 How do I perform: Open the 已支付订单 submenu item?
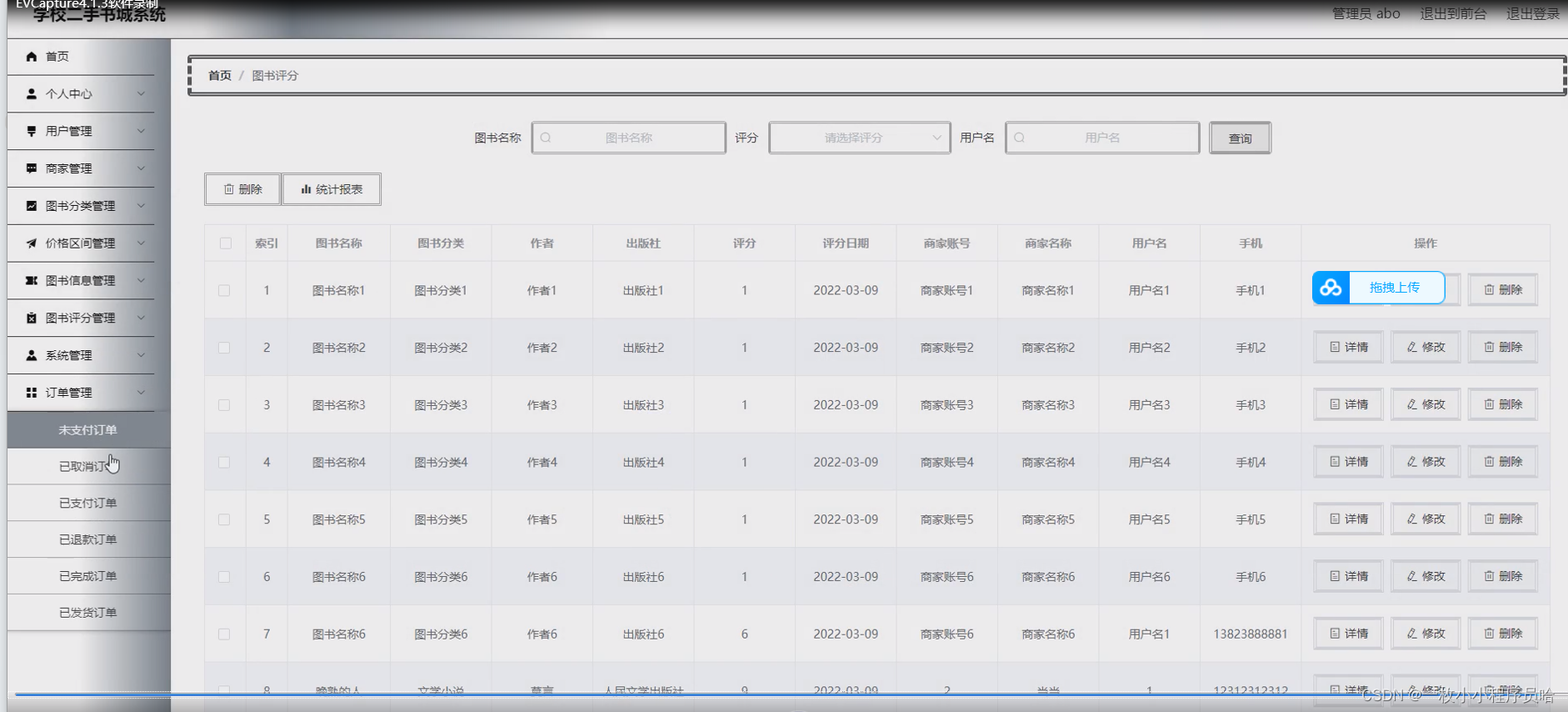[88, 503]
